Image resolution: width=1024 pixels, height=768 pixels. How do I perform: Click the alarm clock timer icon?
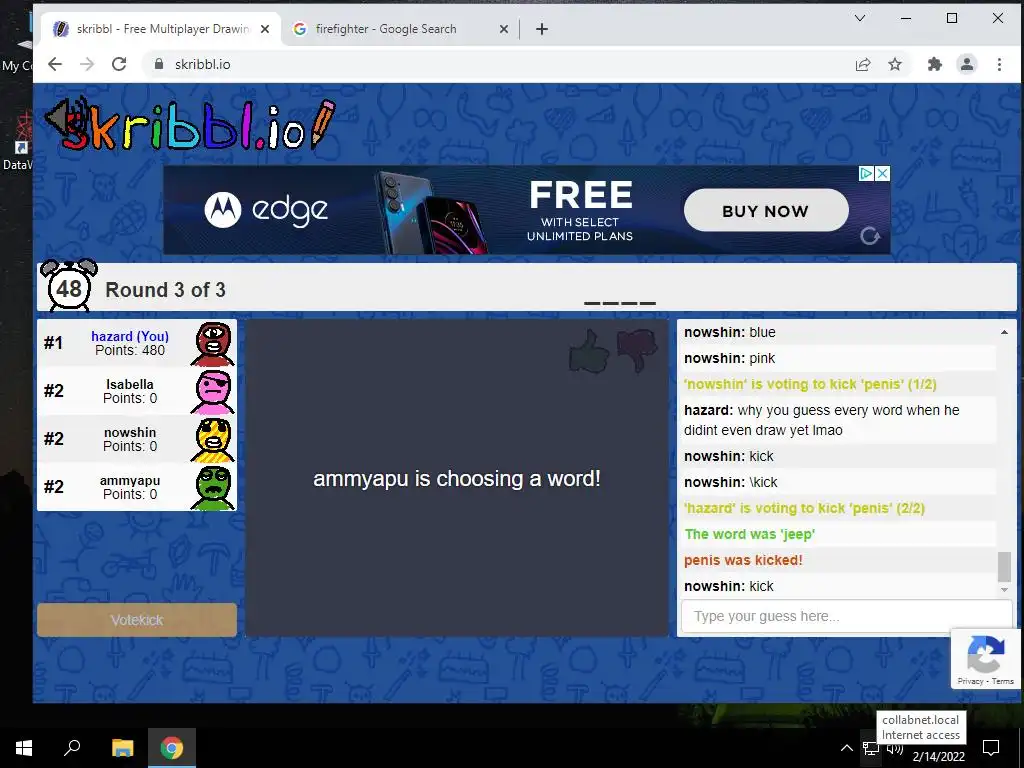(69, 285)
